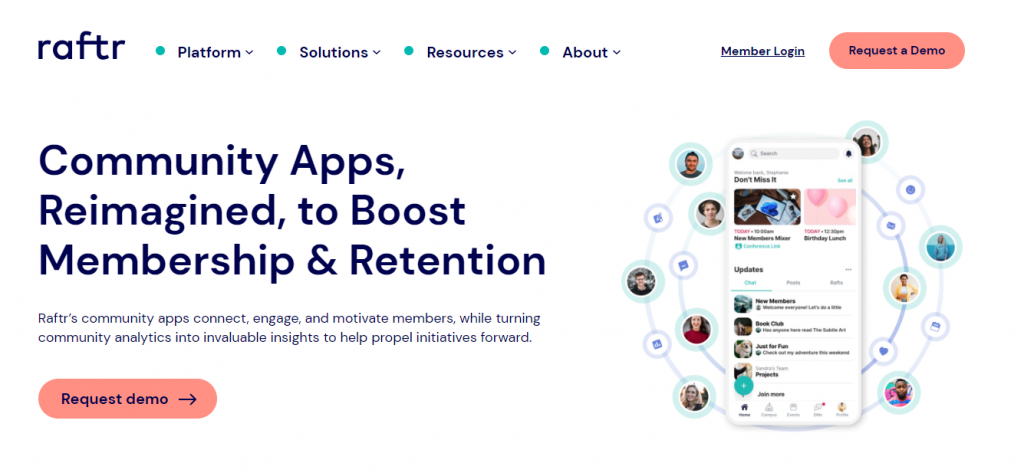Select the Rafts tab under Updates
Image resolution: width=1024 pixels, height=473 pixels.
click(836, 284)
